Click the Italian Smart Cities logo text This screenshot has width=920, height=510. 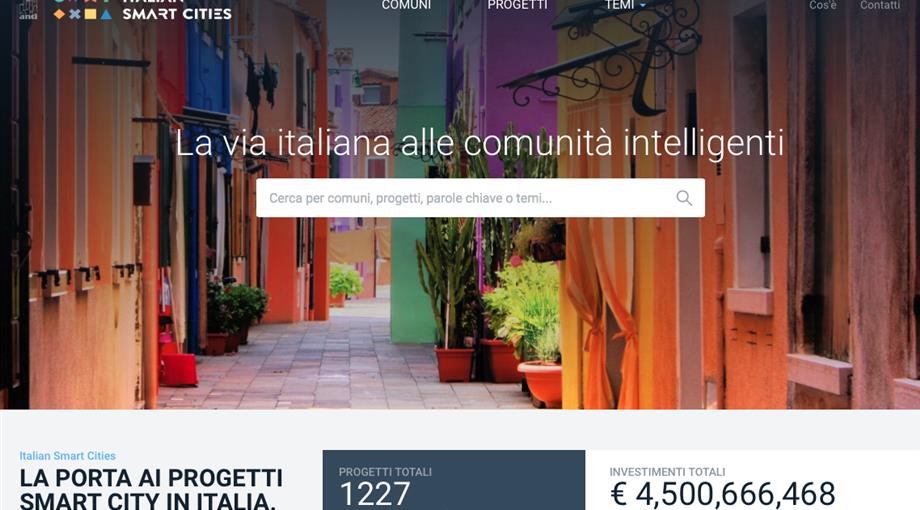coord(177,10)
